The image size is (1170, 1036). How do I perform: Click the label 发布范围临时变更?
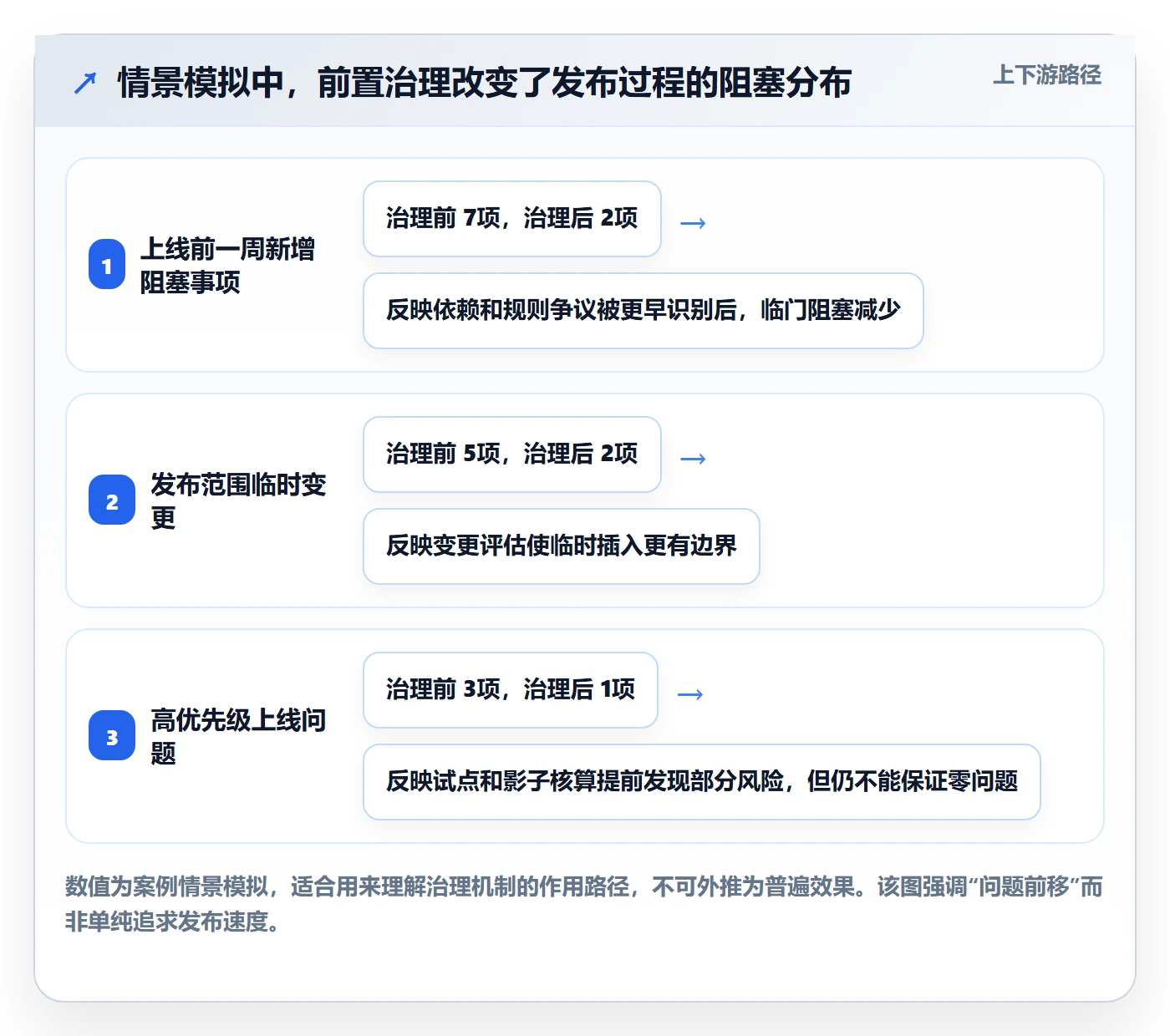[238, 501]
